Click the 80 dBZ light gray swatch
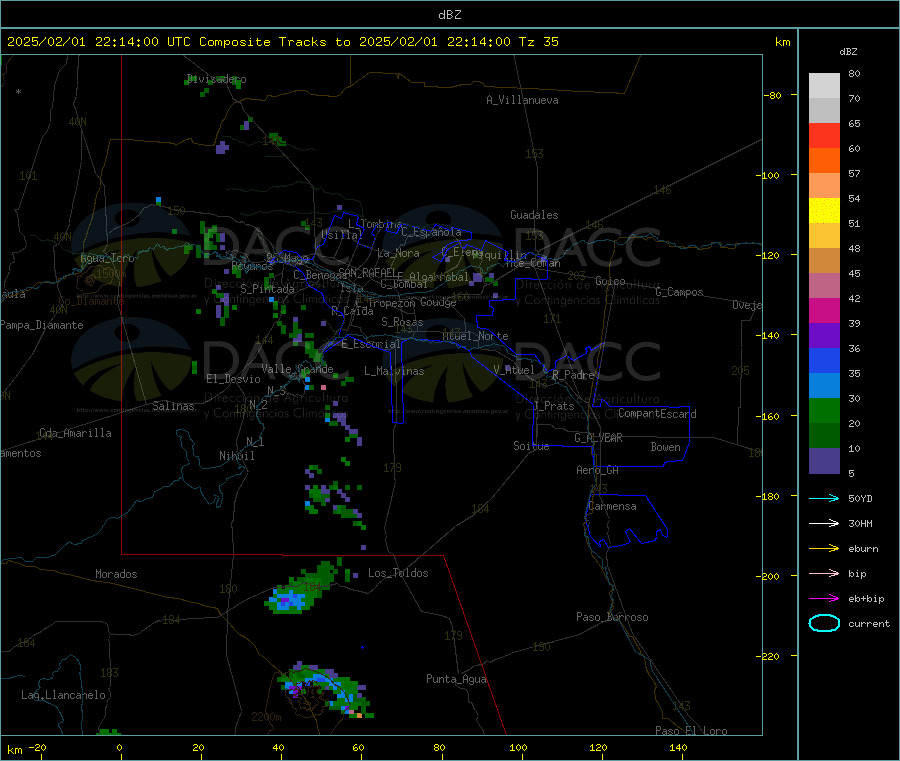Screen dimensions: 900x761 coord(824,86)
